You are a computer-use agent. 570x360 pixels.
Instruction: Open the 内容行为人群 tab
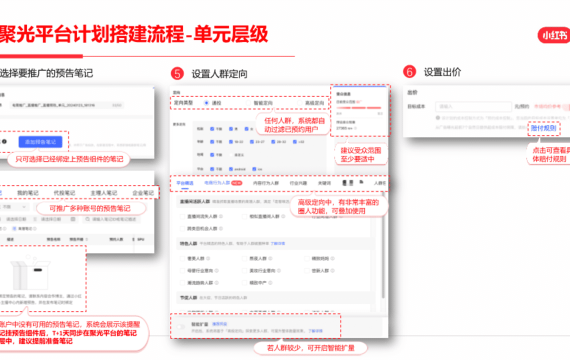266,183
